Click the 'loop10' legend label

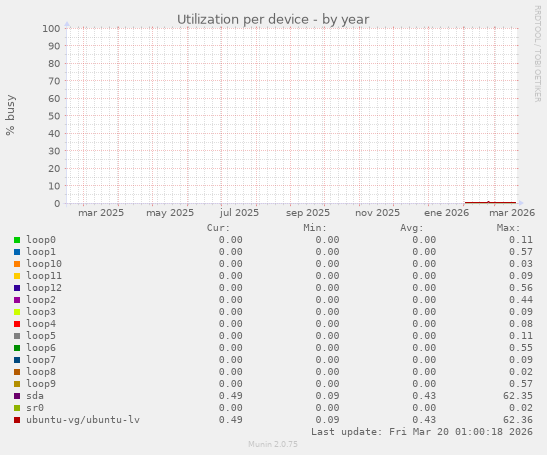(44, 264)
